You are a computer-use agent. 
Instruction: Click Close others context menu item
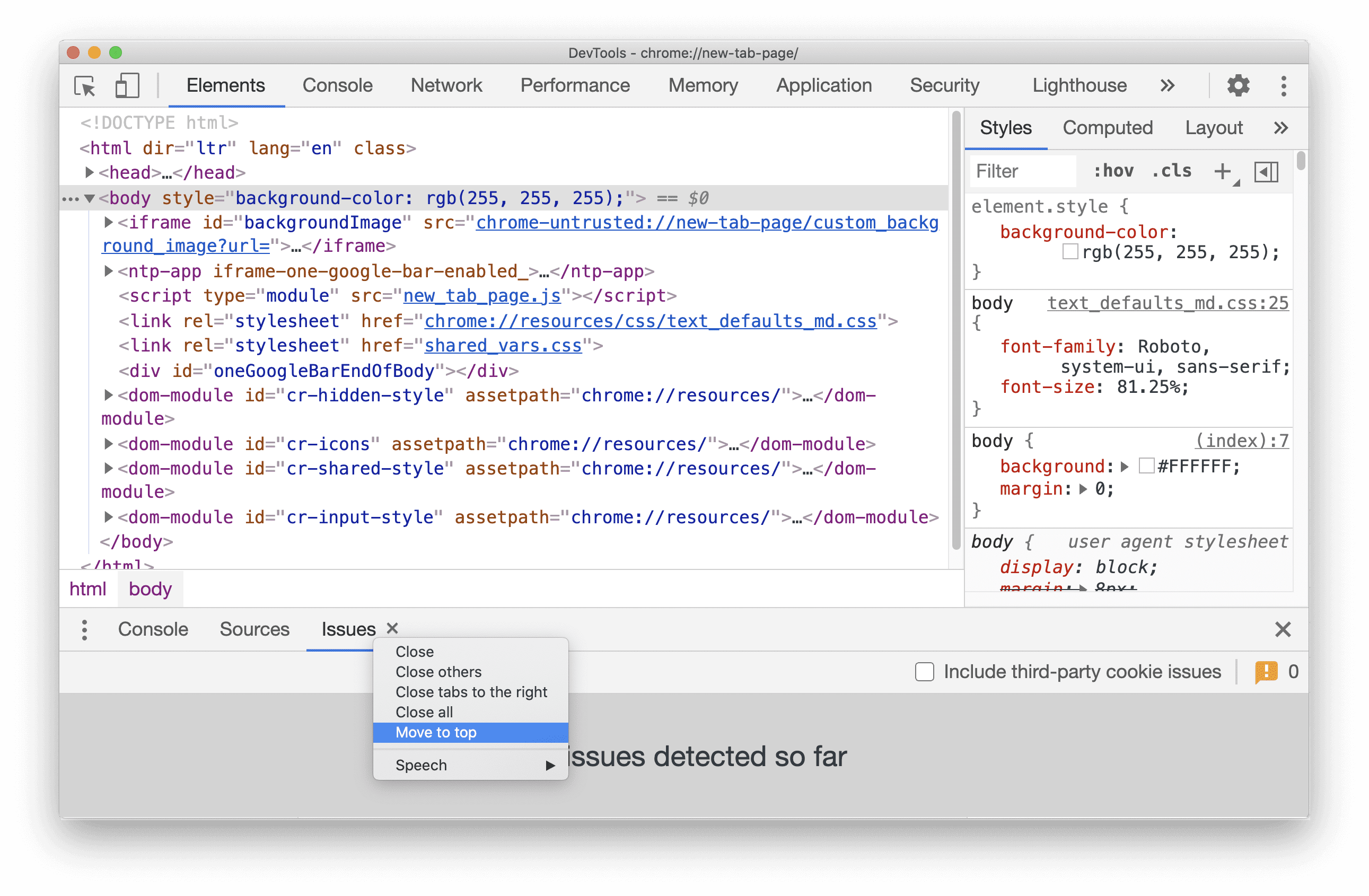[437, 672]
